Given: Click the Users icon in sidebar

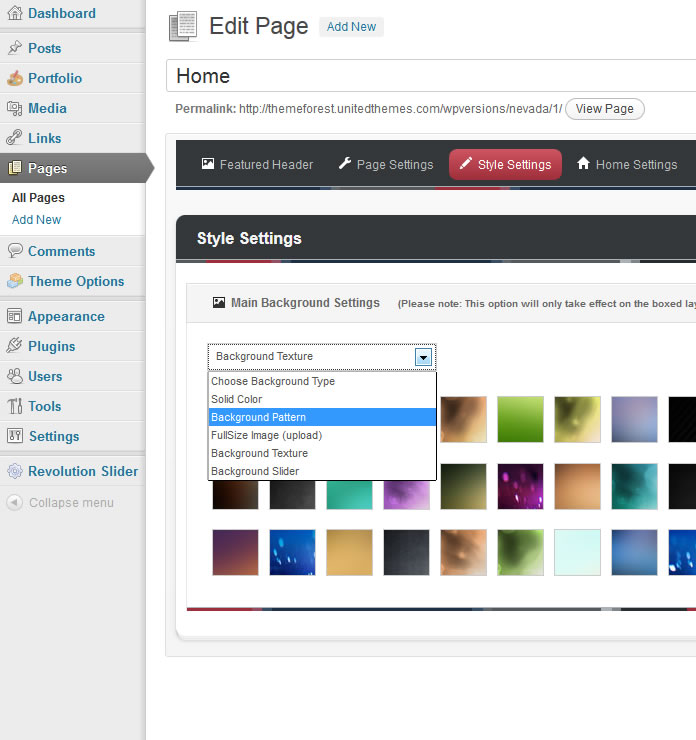Looking at the screenshot, I should click(x=14, y=376).
